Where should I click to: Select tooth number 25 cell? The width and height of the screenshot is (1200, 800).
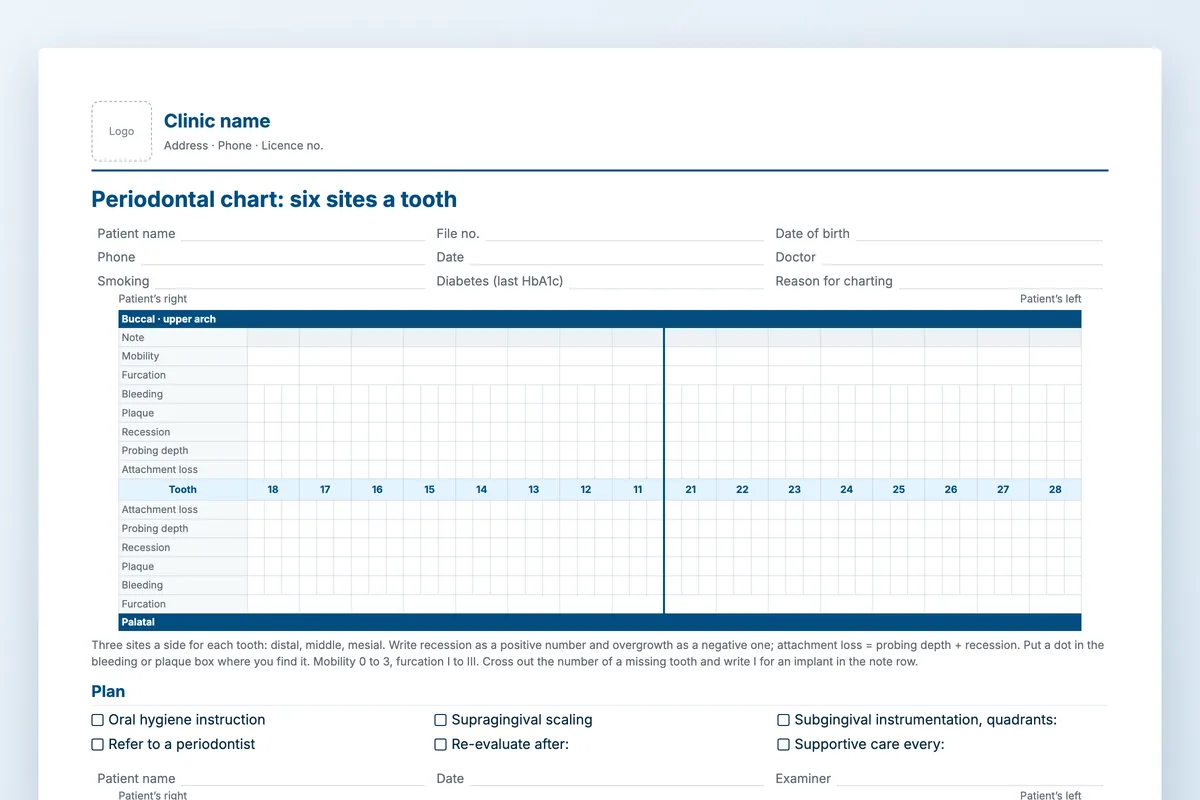[x=899, y=490]
